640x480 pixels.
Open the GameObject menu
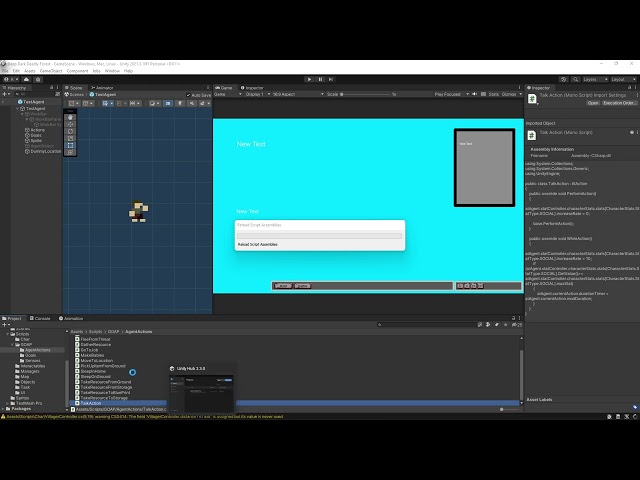(x=51, y=71)
